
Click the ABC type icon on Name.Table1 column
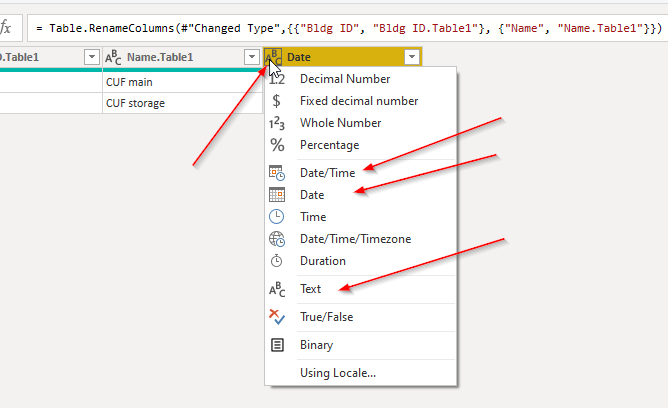(x=113, y=57)
